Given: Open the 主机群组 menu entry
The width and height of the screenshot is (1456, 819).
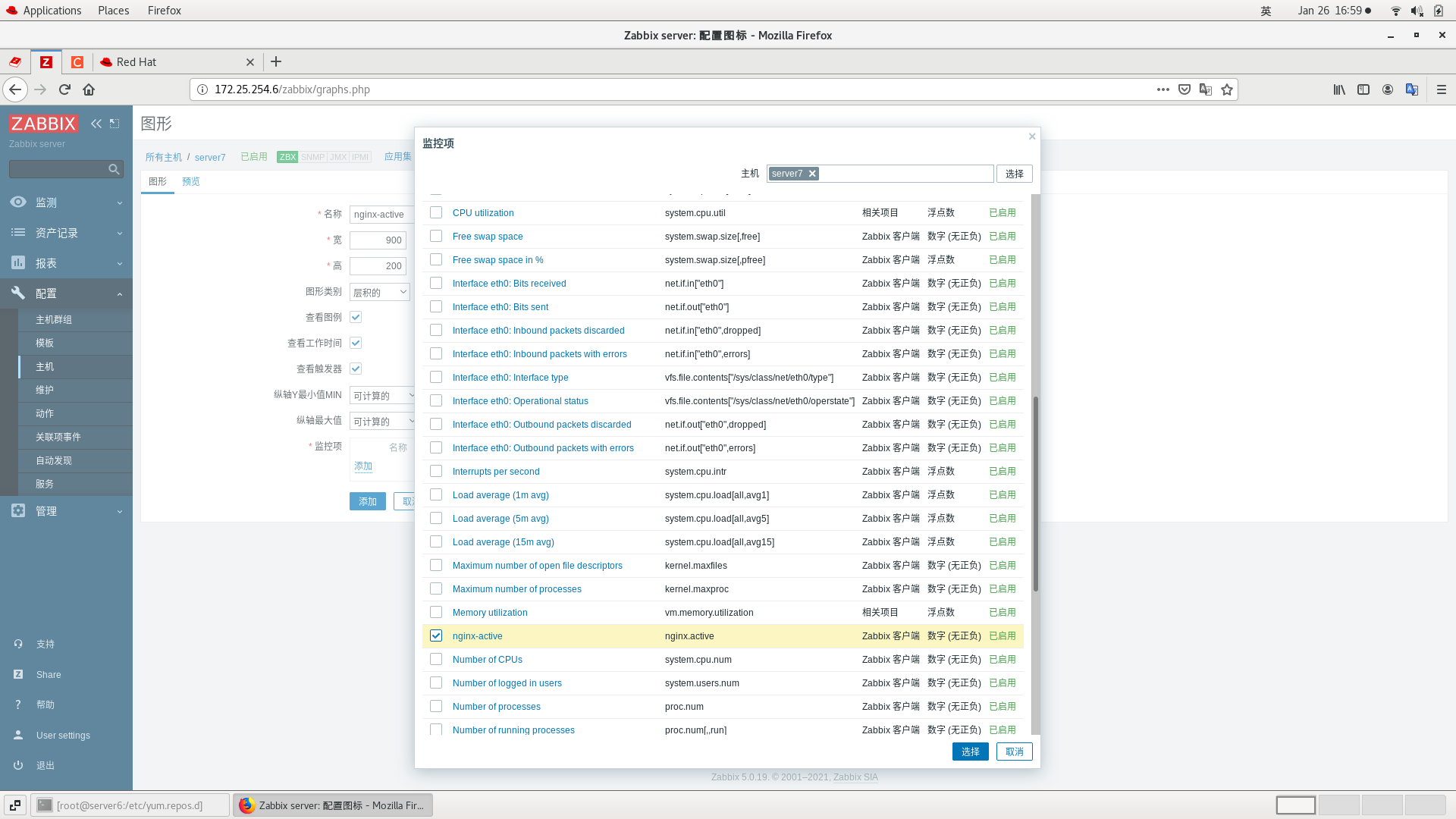Looking at the screenshot, I should (54, 319).
